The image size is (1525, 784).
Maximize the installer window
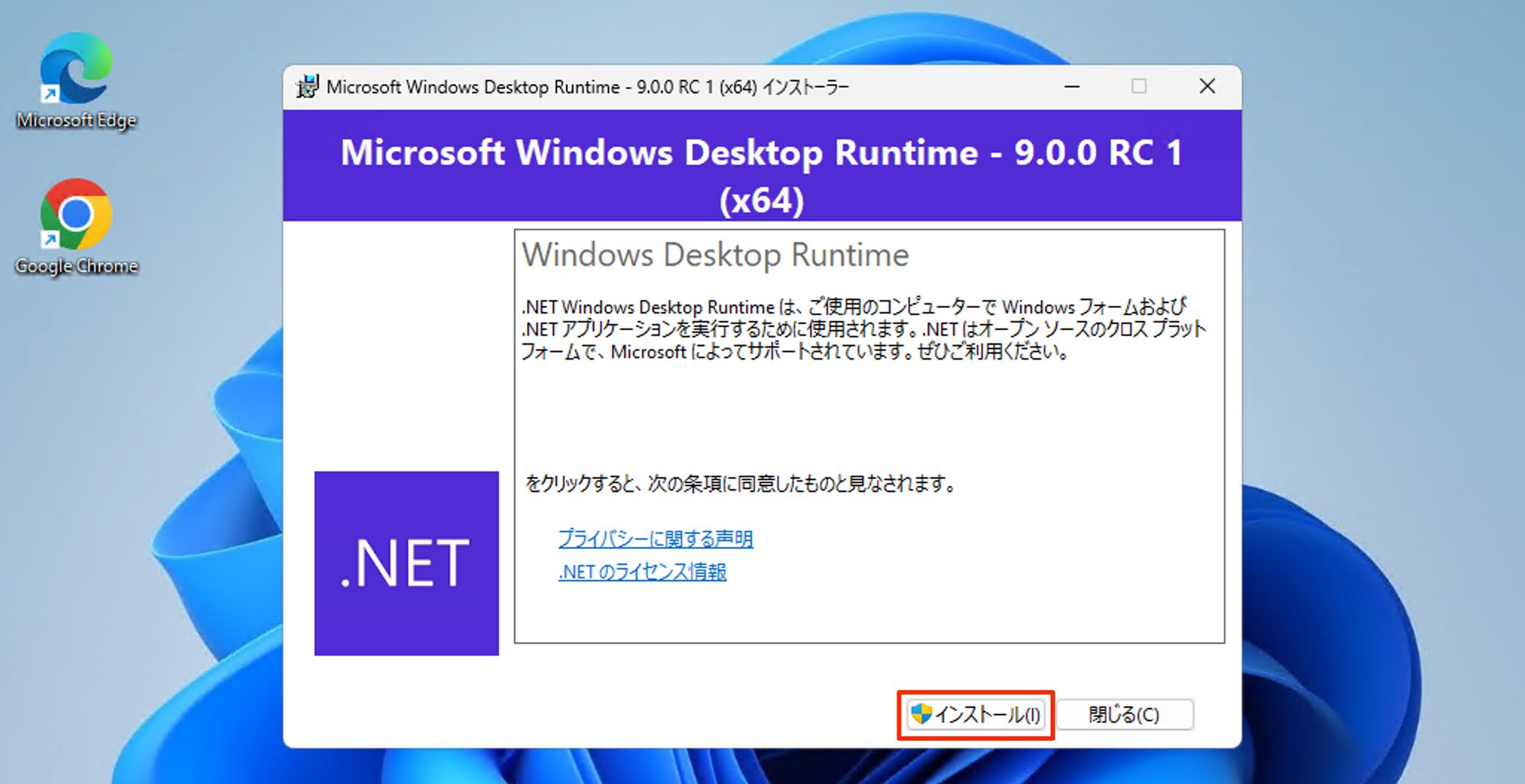(1138, 86)
